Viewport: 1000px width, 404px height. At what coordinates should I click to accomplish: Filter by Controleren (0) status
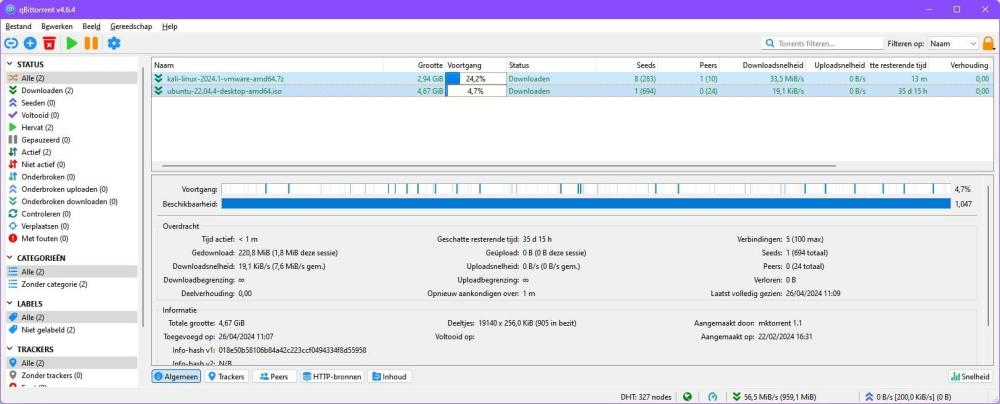click(x=71, y=214)
